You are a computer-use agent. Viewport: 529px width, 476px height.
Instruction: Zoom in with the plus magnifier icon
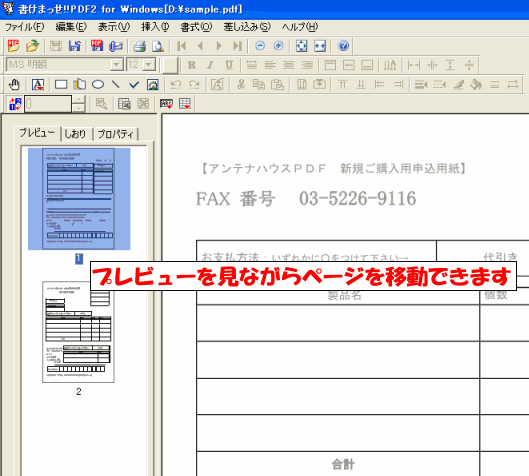tap(278, 46)
